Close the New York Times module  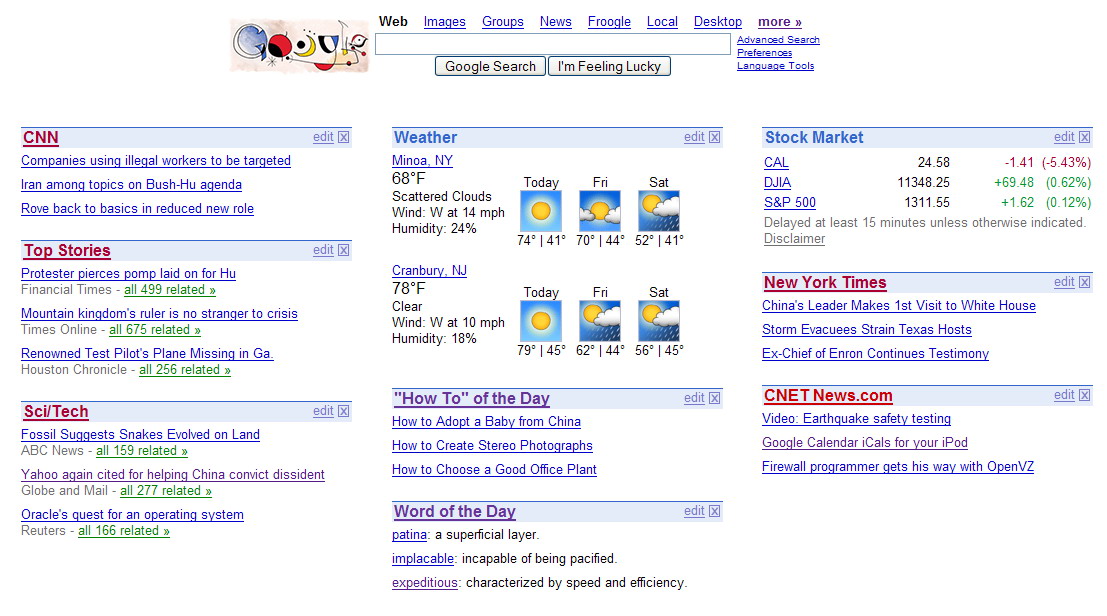pos(1085,282)
